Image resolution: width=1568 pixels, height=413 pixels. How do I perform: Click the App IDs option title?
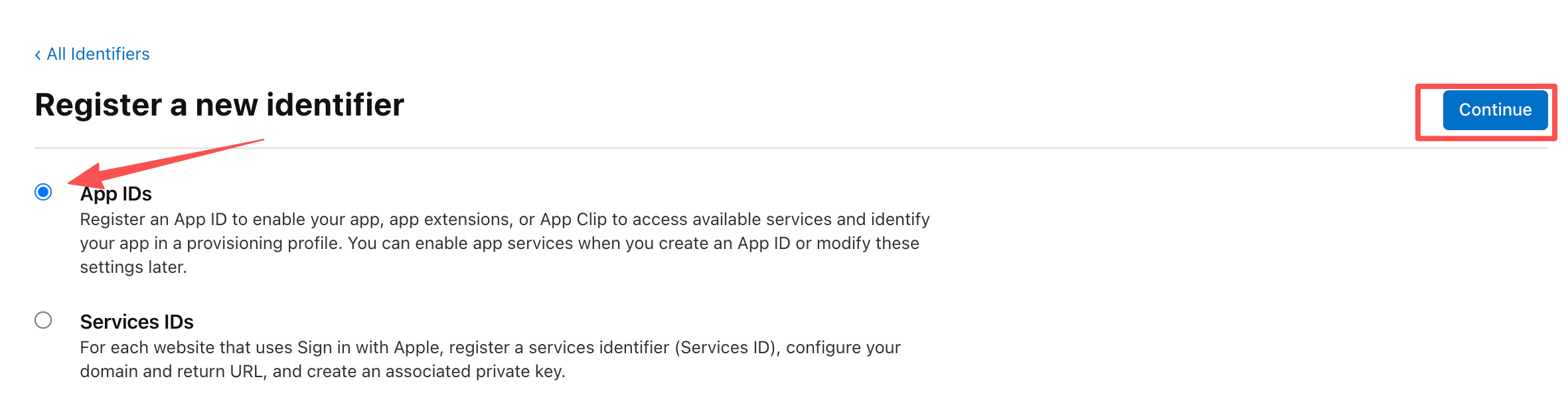tap(116, 194)
